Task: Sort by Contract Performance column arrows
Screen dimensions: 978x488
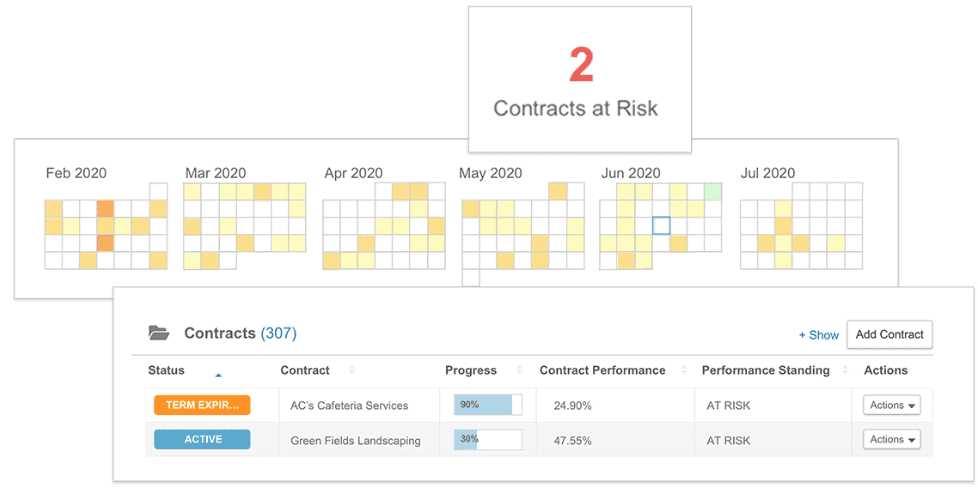Action: click(683, 371)
